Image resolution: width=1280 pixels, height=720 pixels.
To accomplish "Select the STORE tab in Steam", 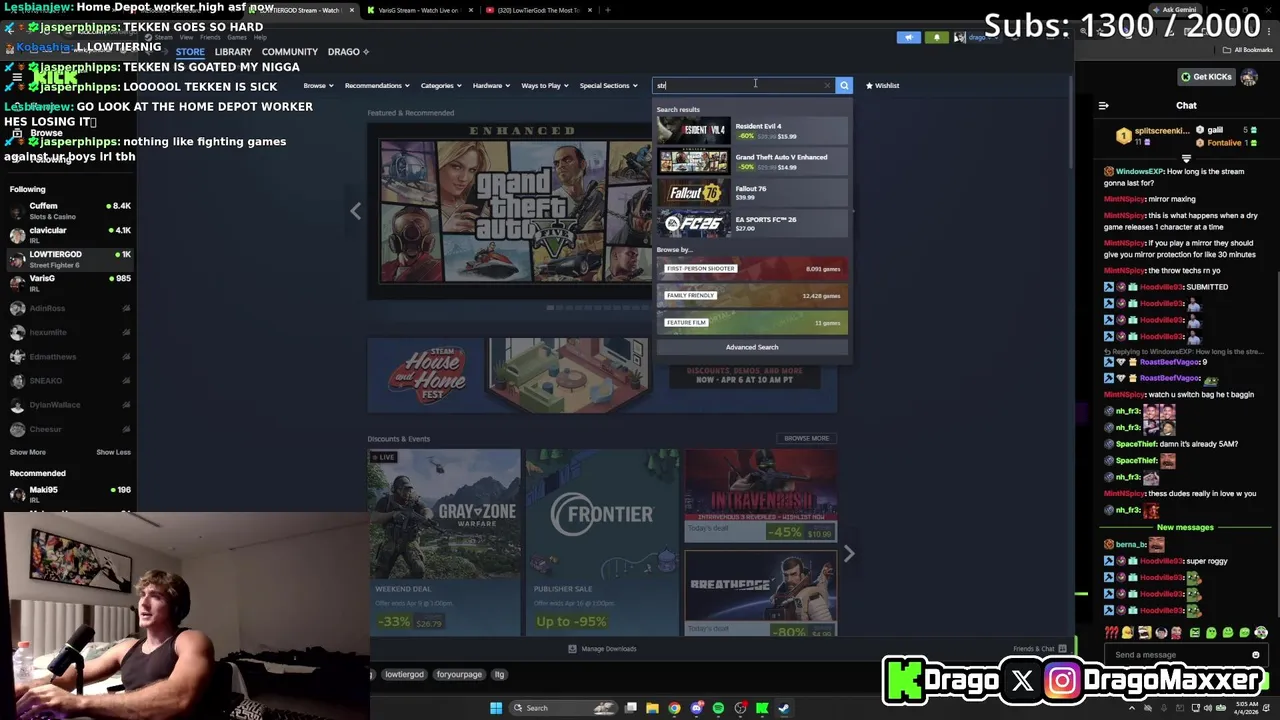I will coord(190,52).
